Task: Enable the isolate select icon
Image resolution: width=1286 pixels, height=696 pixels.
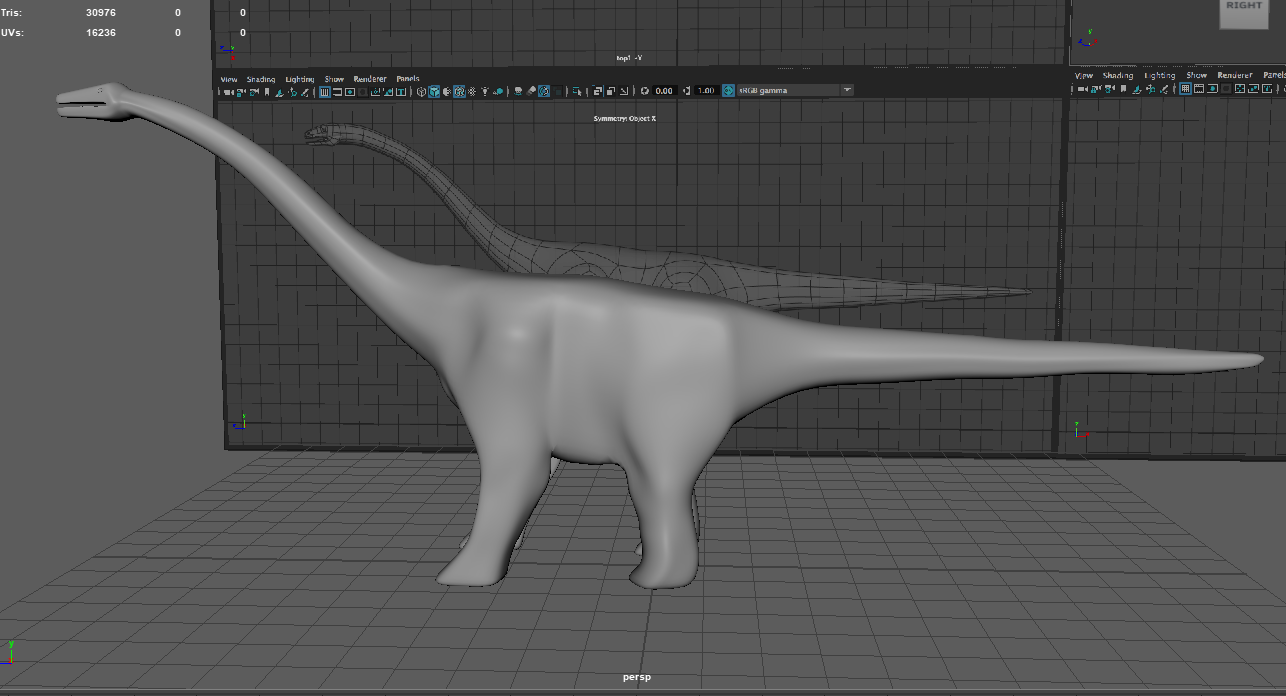Action: tap(577, 91)
